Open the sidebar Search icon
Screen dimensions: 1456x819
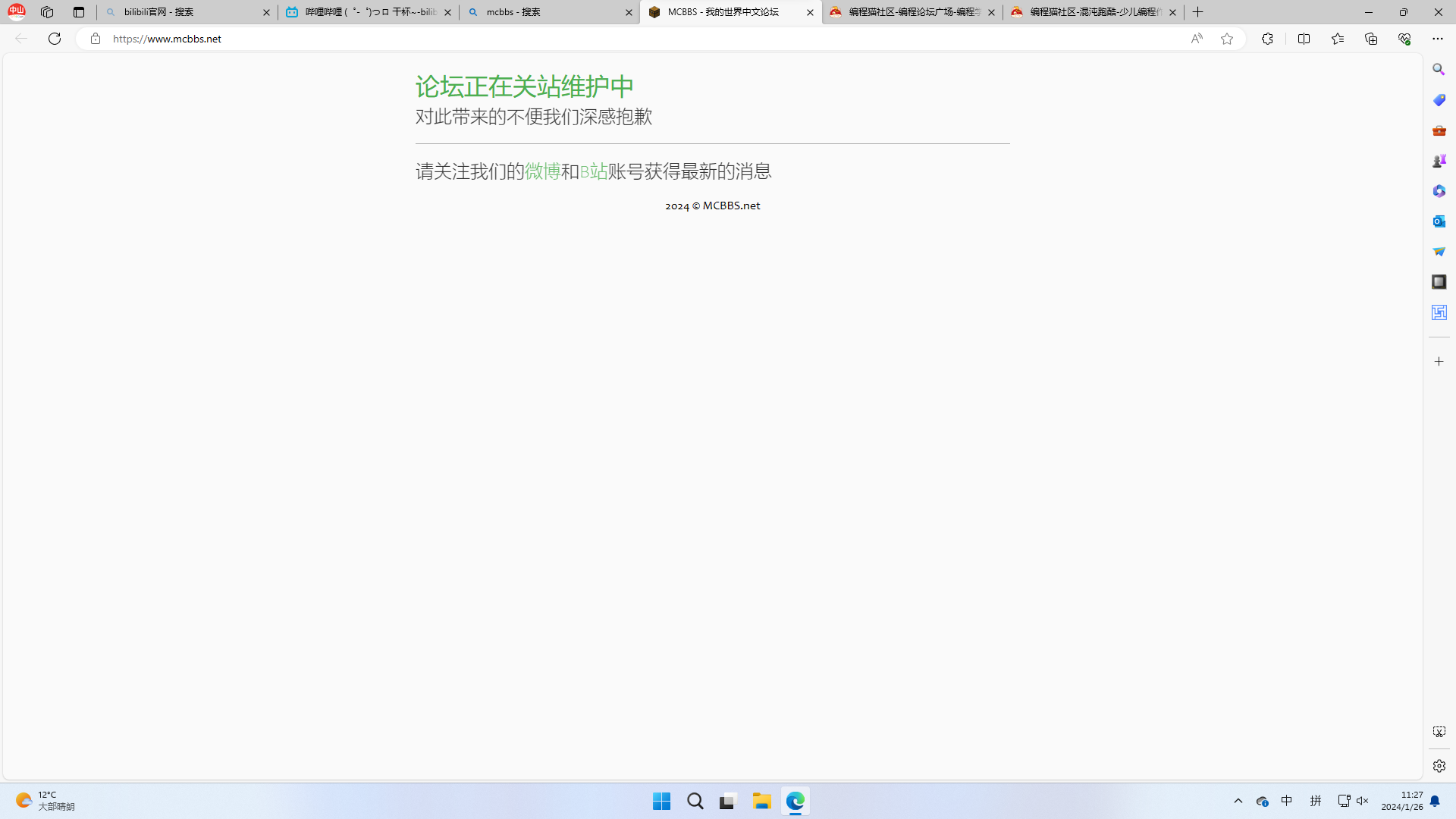click(x=1439, y=70)
